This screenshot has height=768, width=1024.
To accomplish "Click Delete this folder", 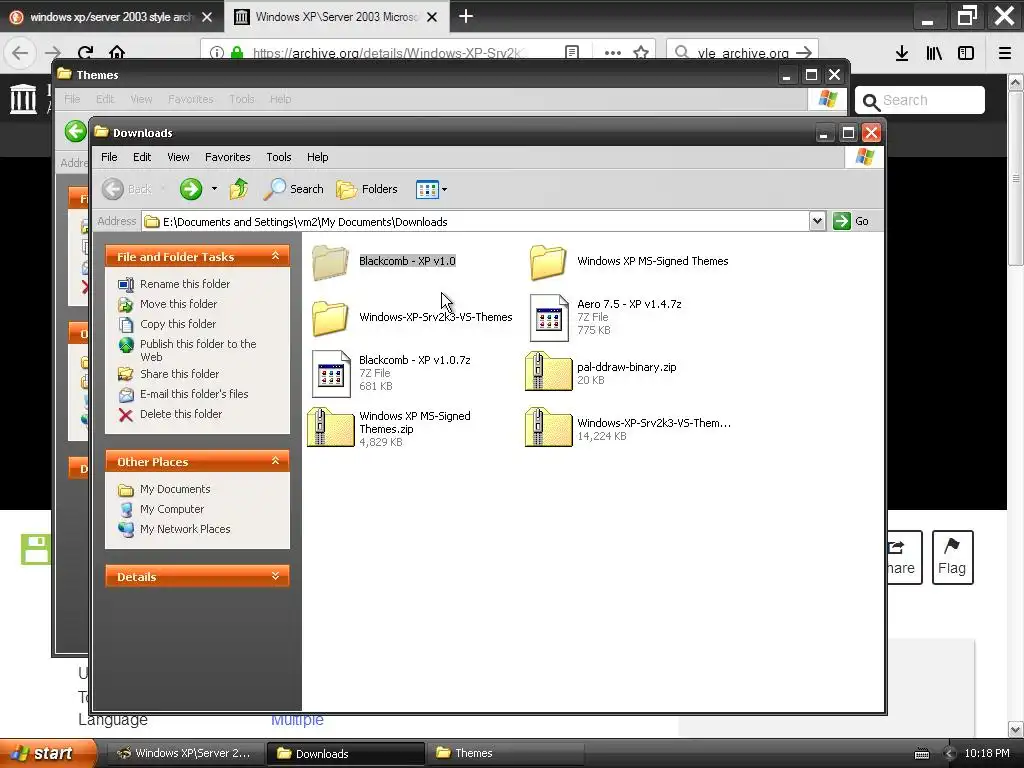I will point(181,414).
